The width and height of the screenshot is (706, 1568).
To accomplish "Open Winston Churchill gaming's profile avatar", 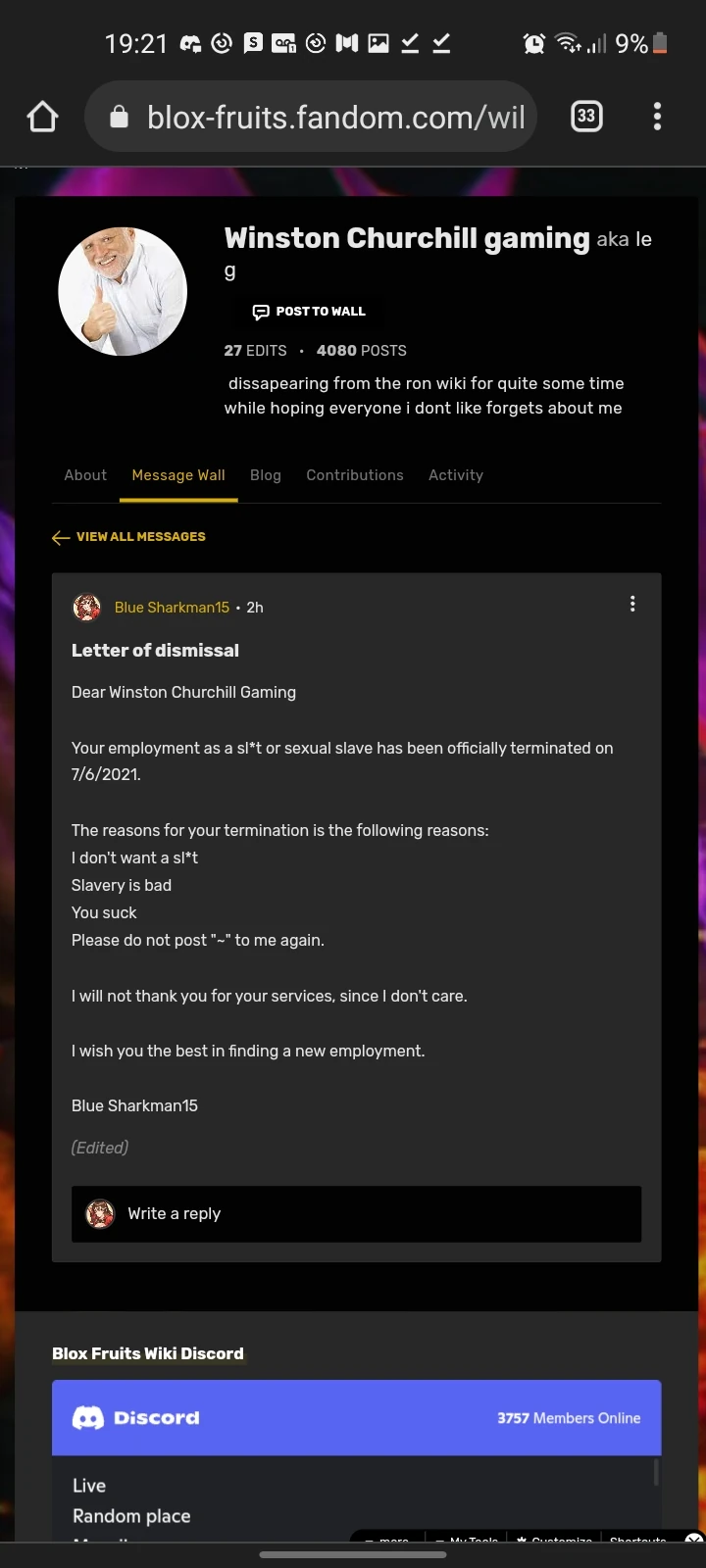I will point(123,291).
